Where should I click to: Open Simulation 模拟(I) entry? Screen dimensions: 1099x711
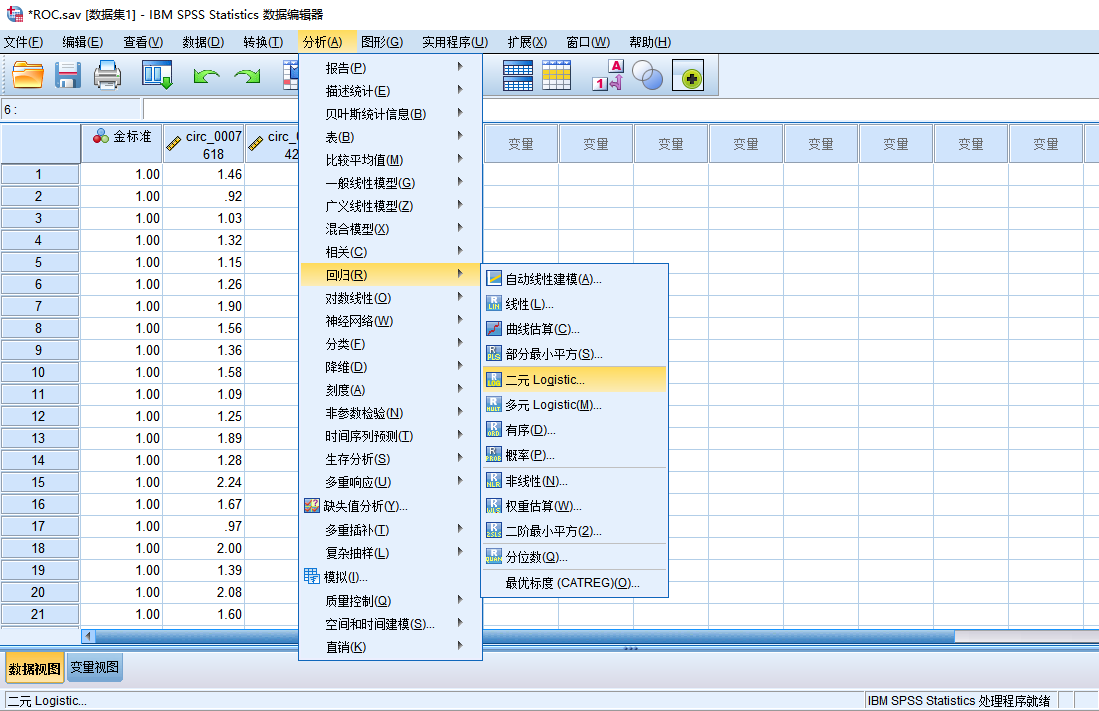point(390,577)
